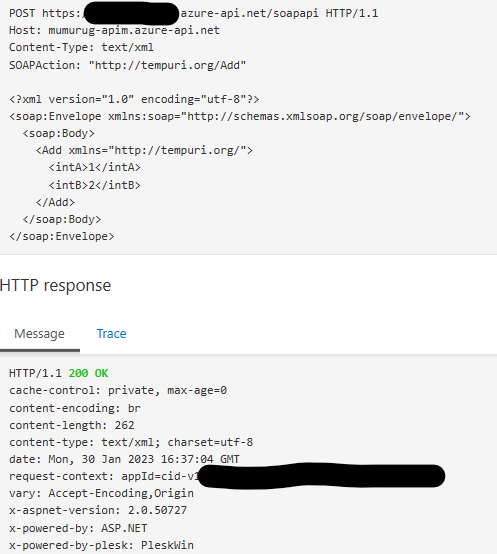This screenshot has width=497, height=554.
Task: Click the opening soap:Body tag
Action: pyautogui.click(x=59, y=134)
